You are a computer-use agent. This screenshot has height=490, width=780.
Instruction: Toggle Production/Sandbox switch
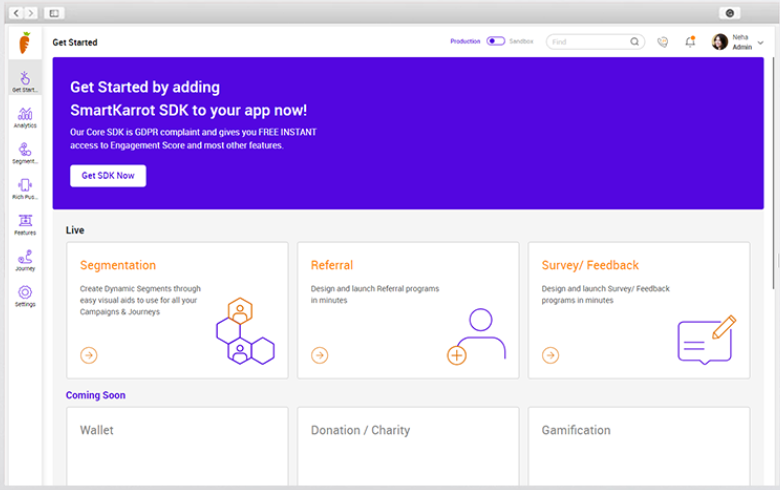pos(495,41)
